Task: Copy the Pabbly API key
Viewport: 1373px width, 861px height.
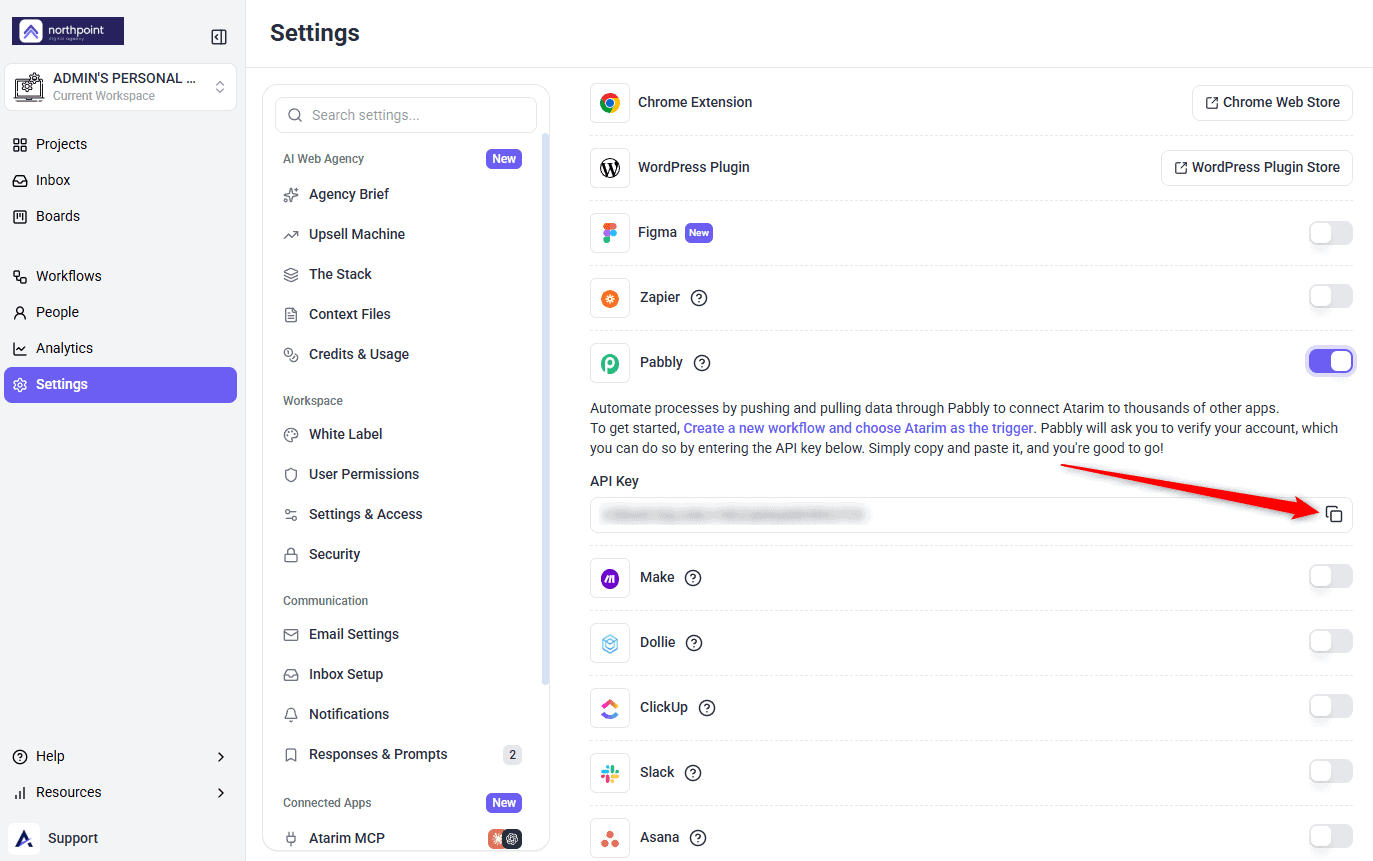Action: coord(1334,514)
